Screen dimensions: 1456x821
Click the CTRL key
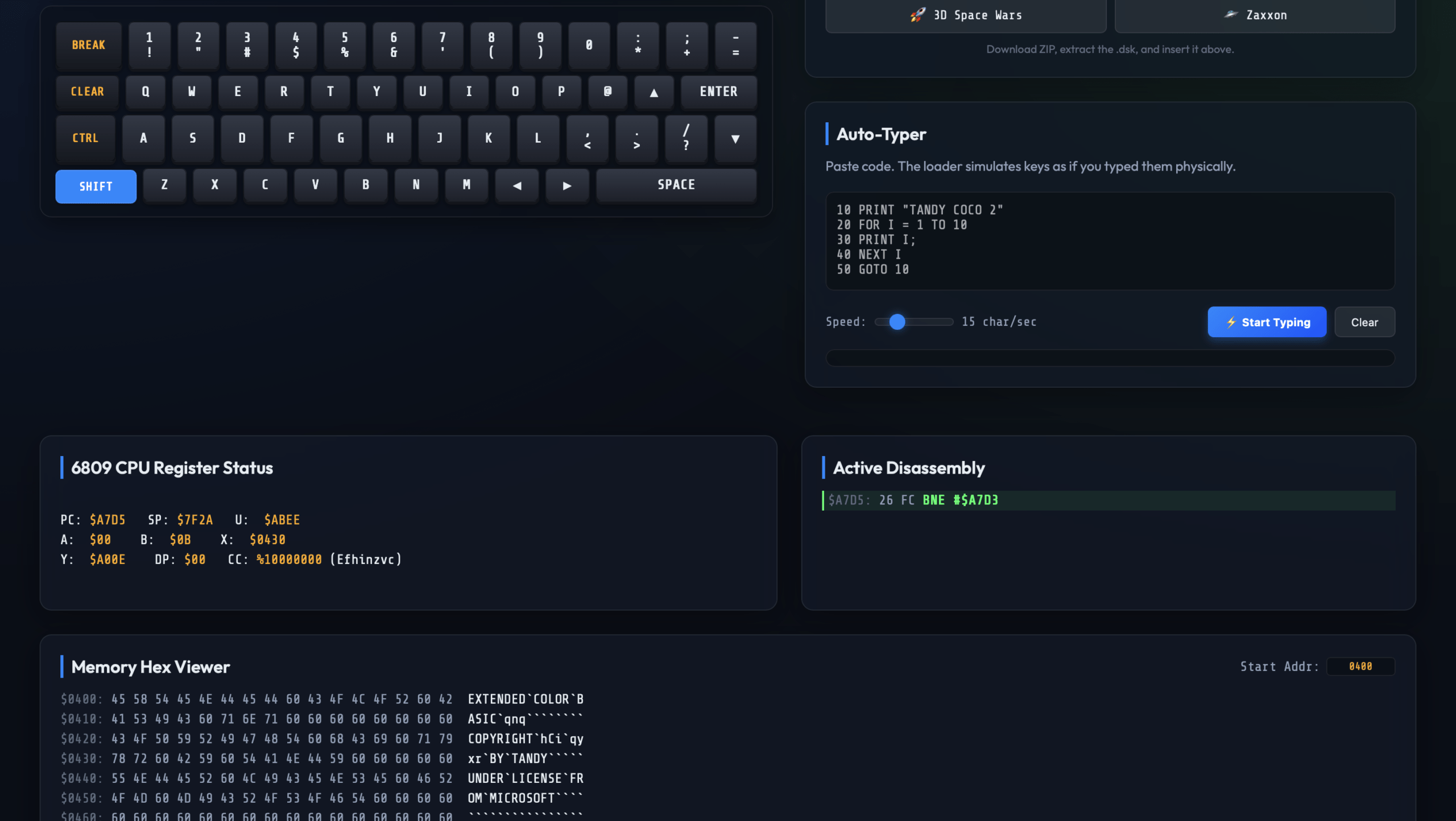[x=85, y=138]
